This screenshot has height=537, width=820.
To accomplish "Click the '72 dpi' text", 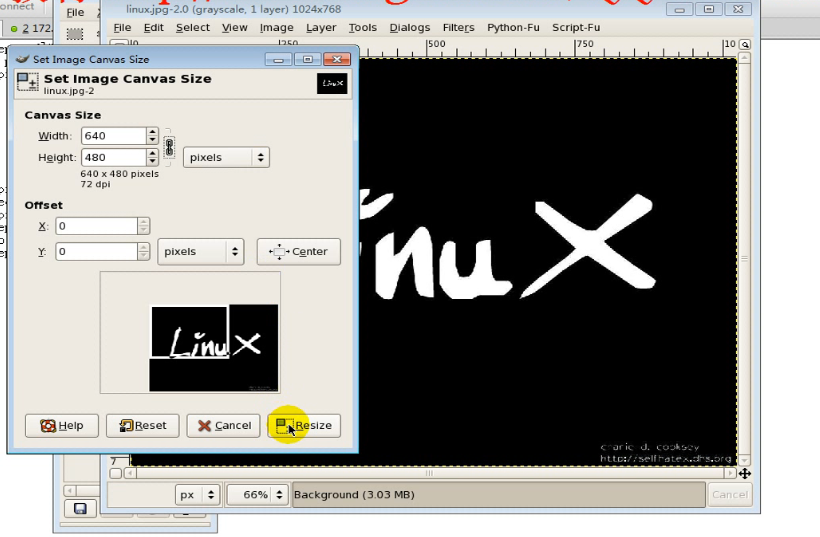I will [95, 184].
